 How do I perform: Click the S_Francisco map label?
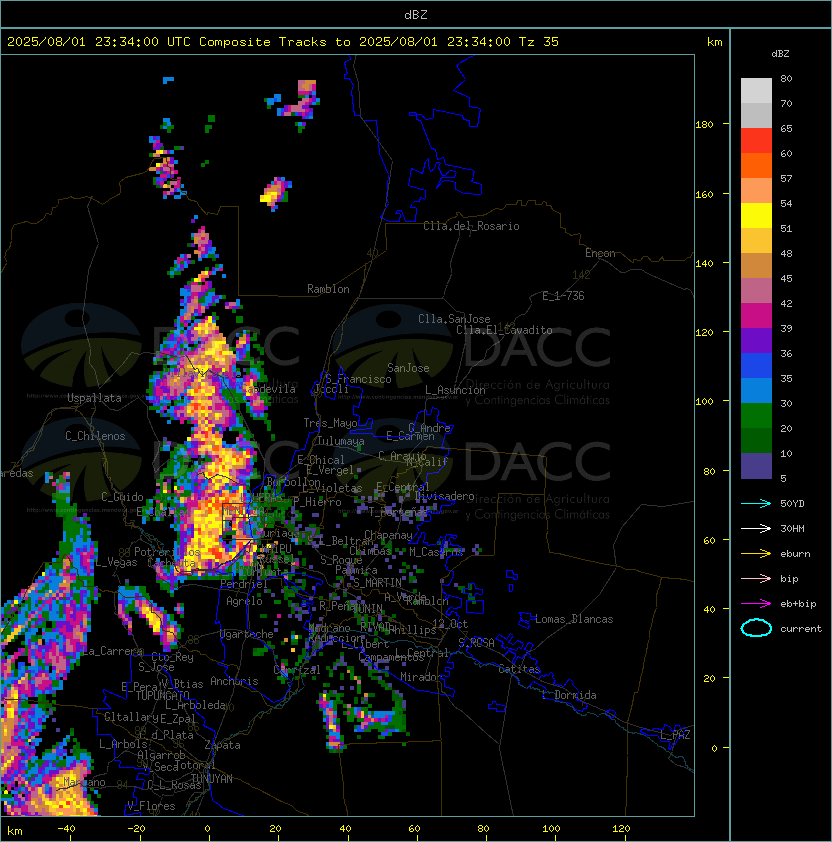[358, 379]
